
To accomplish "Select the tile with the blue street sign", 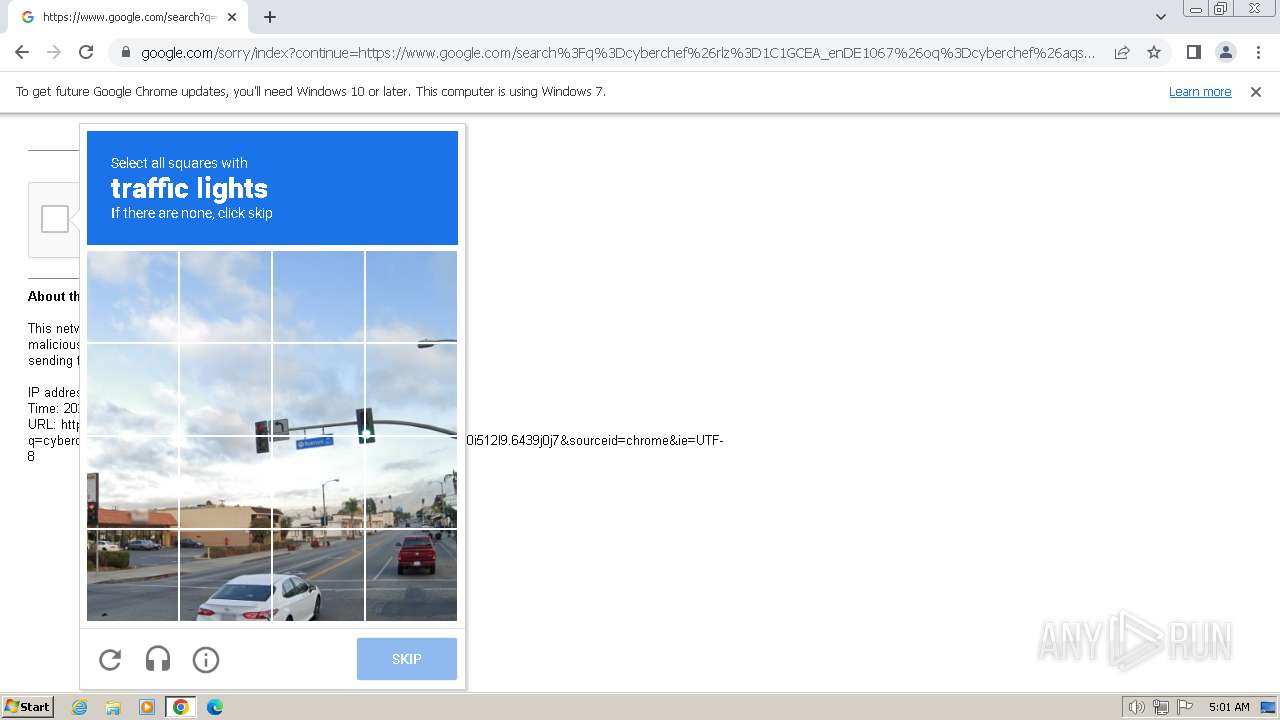I will pyautogui.click(x=318, y=482).
